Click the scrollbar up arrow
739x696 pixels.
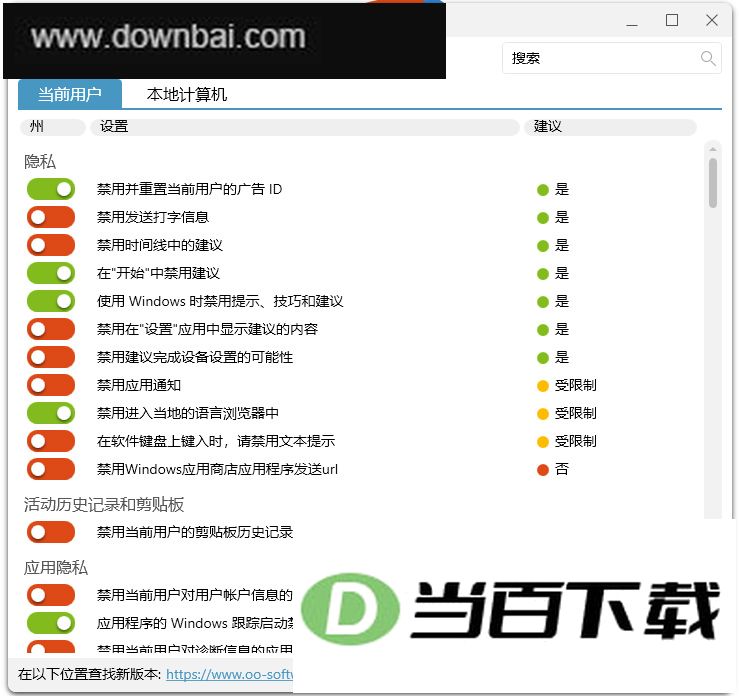coord(713,149)
